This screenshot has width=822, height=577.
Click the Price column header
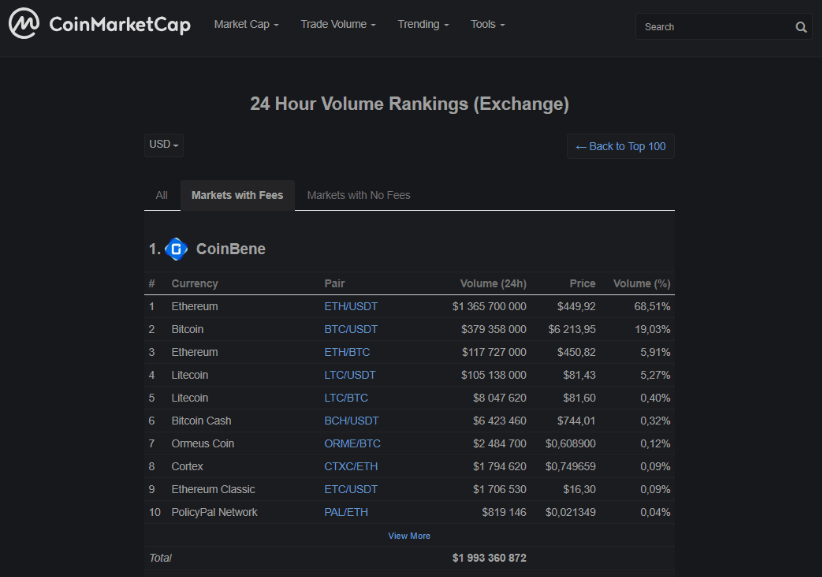582,284
